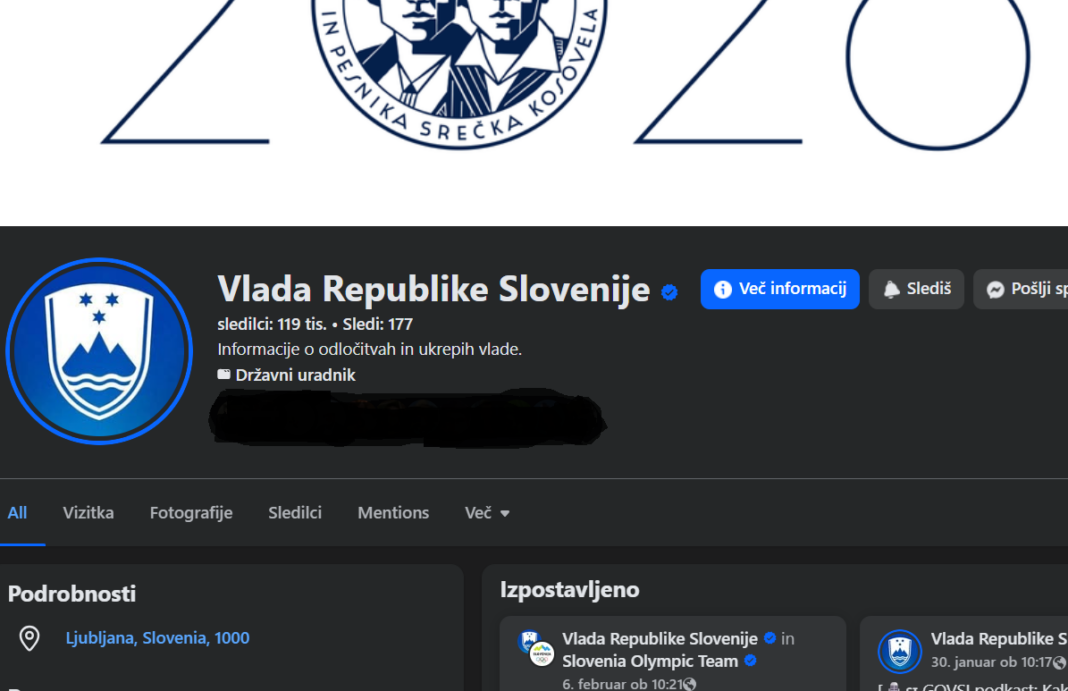Switch to the Vizitka tab
1068x691 pixels.
click(89, 513)
